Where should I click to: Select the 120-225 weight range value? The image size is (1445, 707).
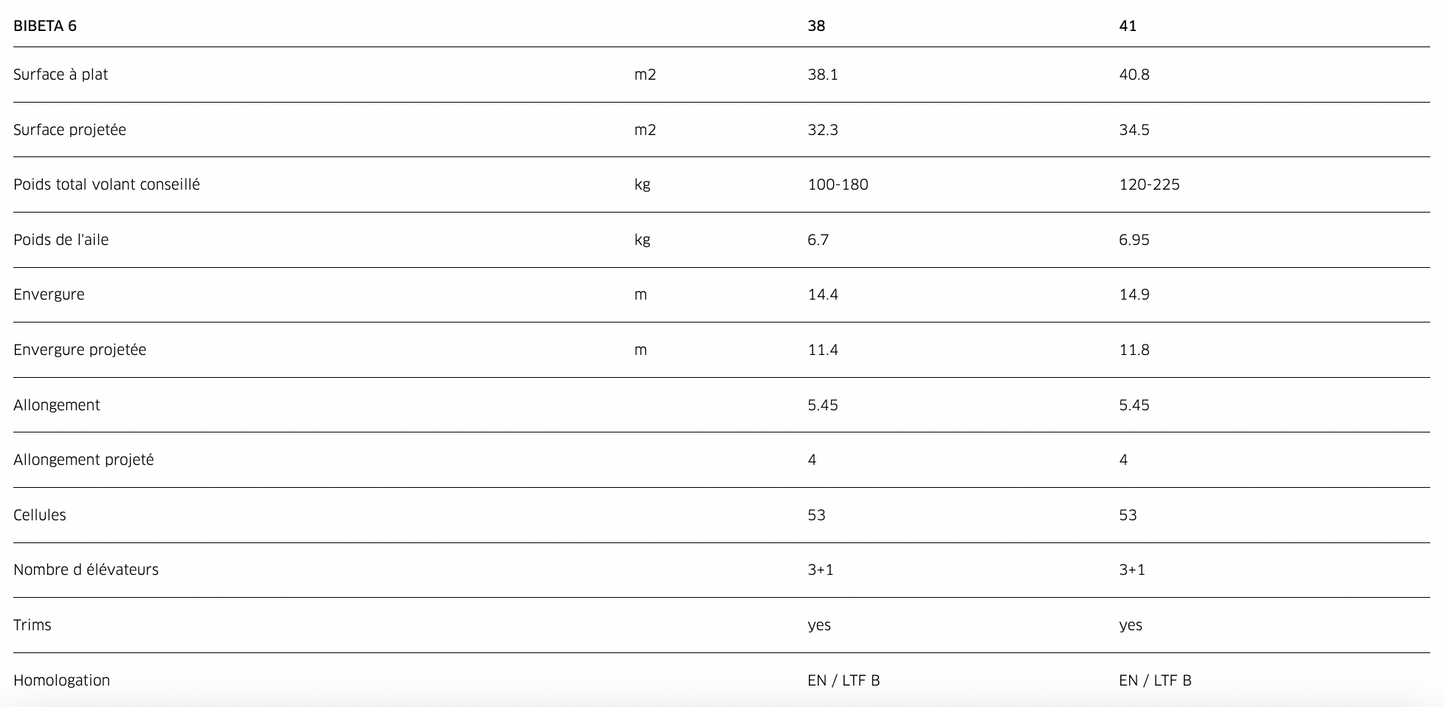coord(1149,185)
